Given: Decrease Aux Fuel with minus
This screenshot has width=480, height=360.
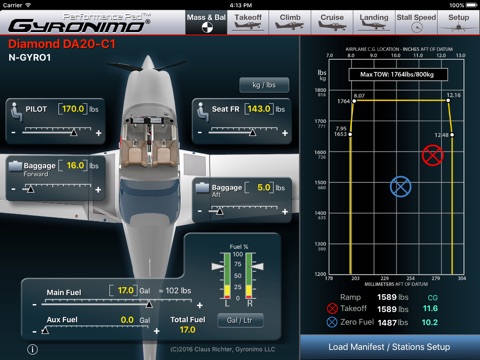Looking at the screenshot, I should (x=35, y=332).
